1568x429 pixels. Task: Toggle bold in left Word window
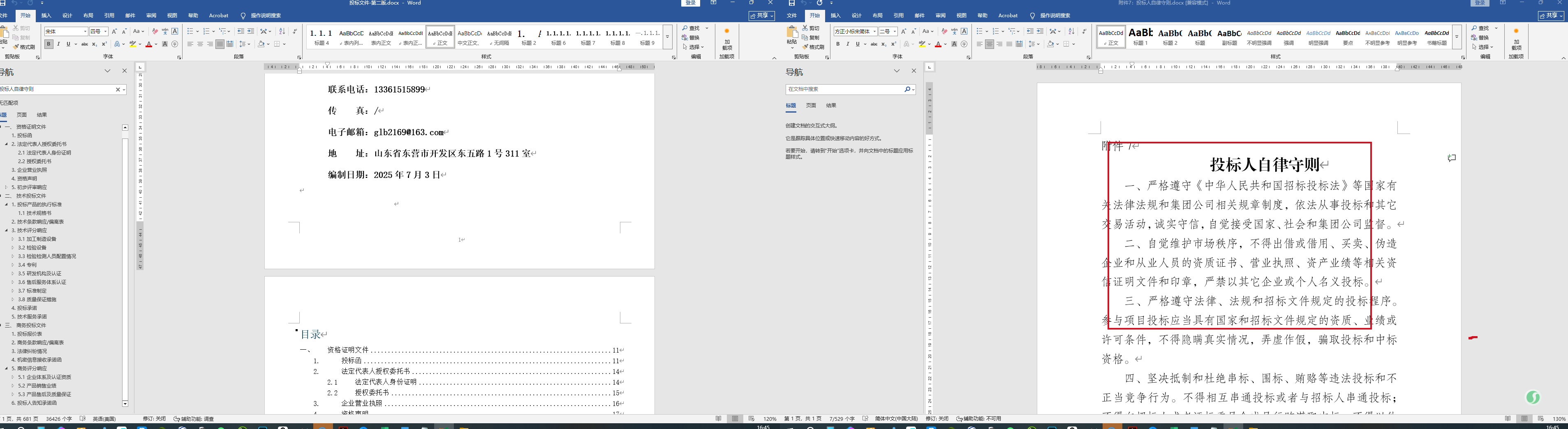(x=49, y=44)
